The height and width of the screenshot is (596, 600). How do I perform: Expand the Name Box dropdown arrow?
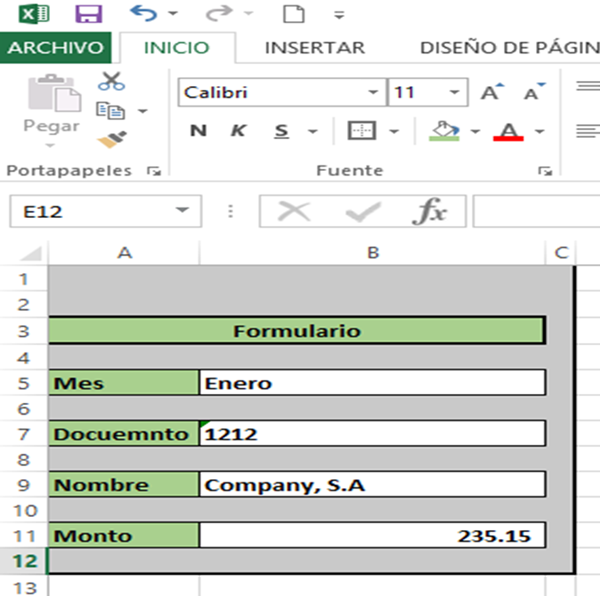point(181,211)
